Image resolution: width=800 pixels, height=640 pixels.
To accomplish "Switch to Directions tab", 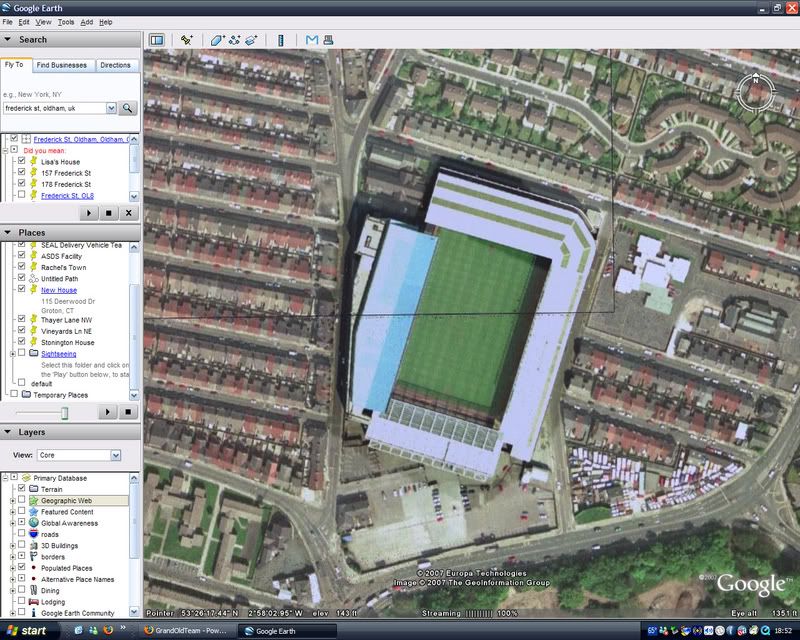I will tap(115, 65).
